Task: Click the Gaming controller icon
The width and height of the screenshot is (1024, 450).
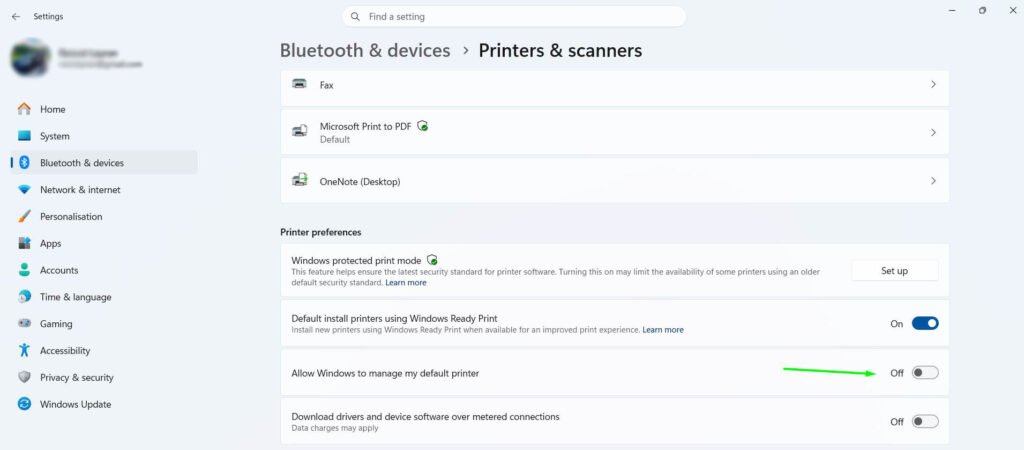Action: 24,323
